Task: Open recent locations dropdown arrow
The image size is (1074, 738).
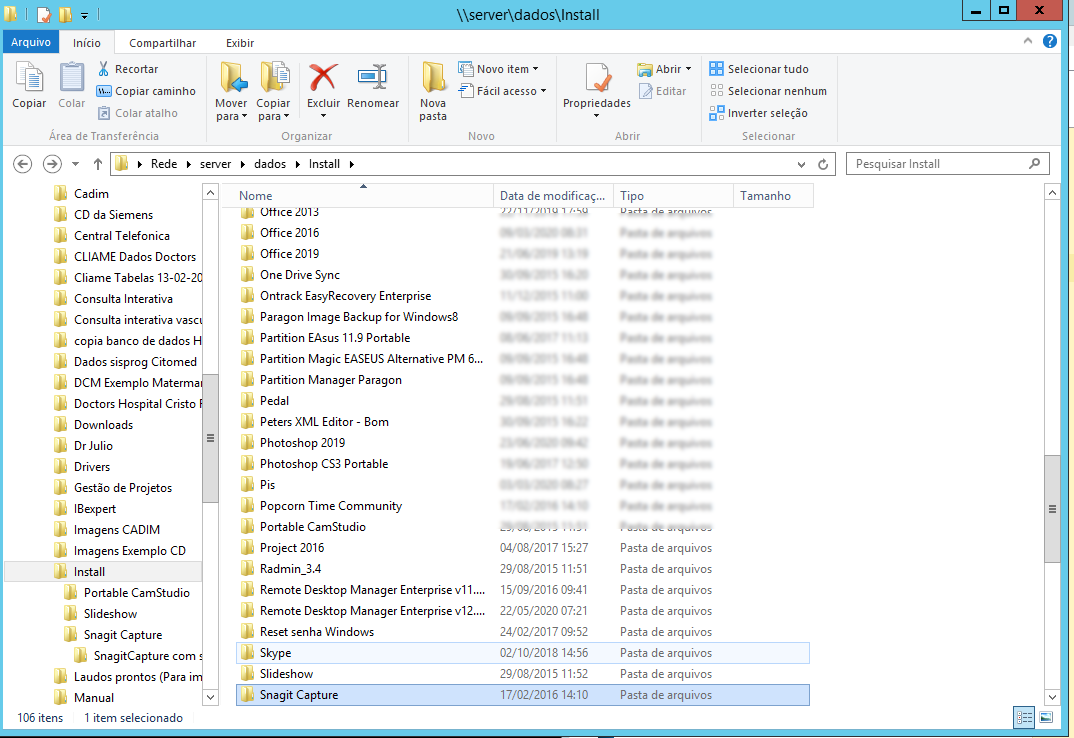Action: pyautogui.click(x=75, y=164)
